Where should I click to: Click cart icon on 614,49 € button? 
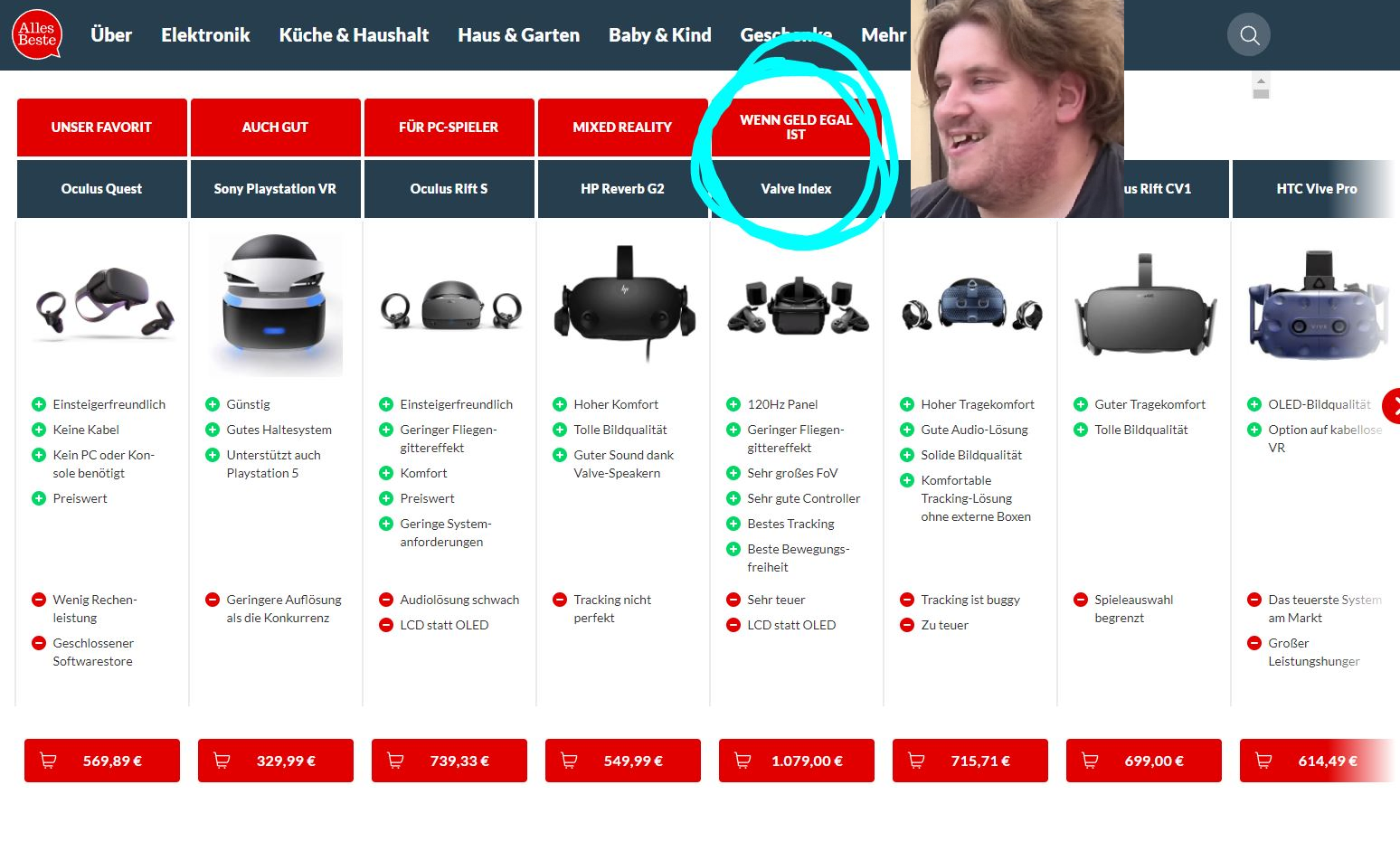(1263, 761)
